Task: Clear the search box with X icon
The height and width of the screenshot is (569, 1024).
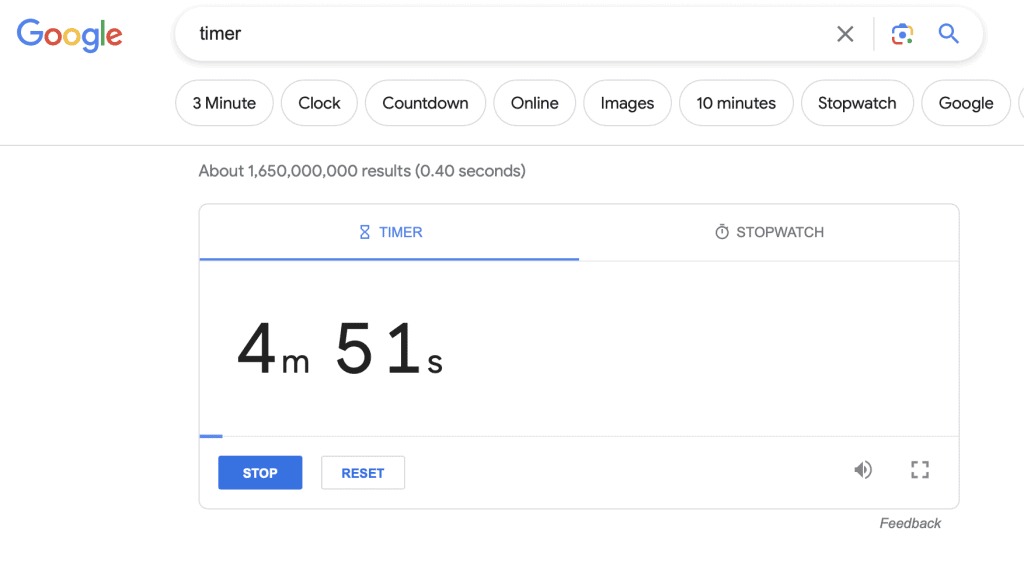Action: click(845, 34)
